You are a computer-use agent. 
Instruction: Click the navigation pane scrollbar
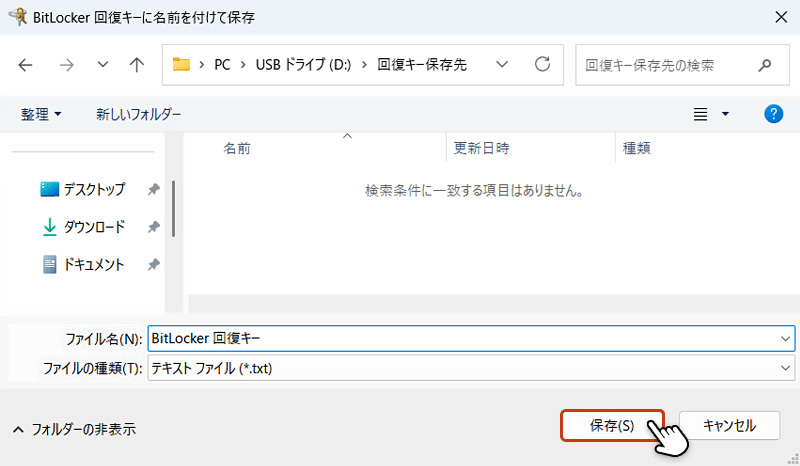click(x=173, y=208)
